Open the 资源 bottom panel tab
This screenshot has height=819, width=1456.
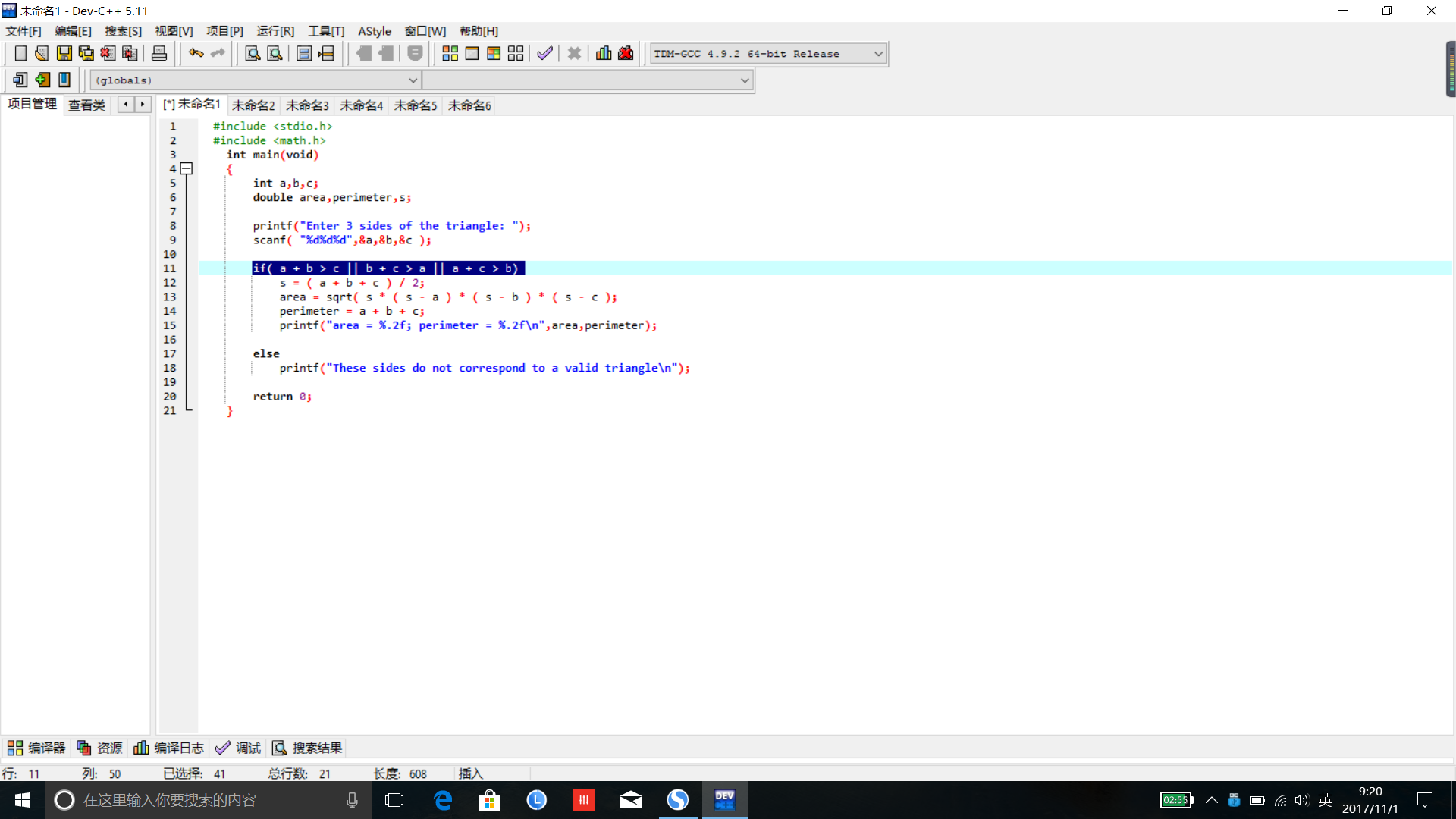99,748
